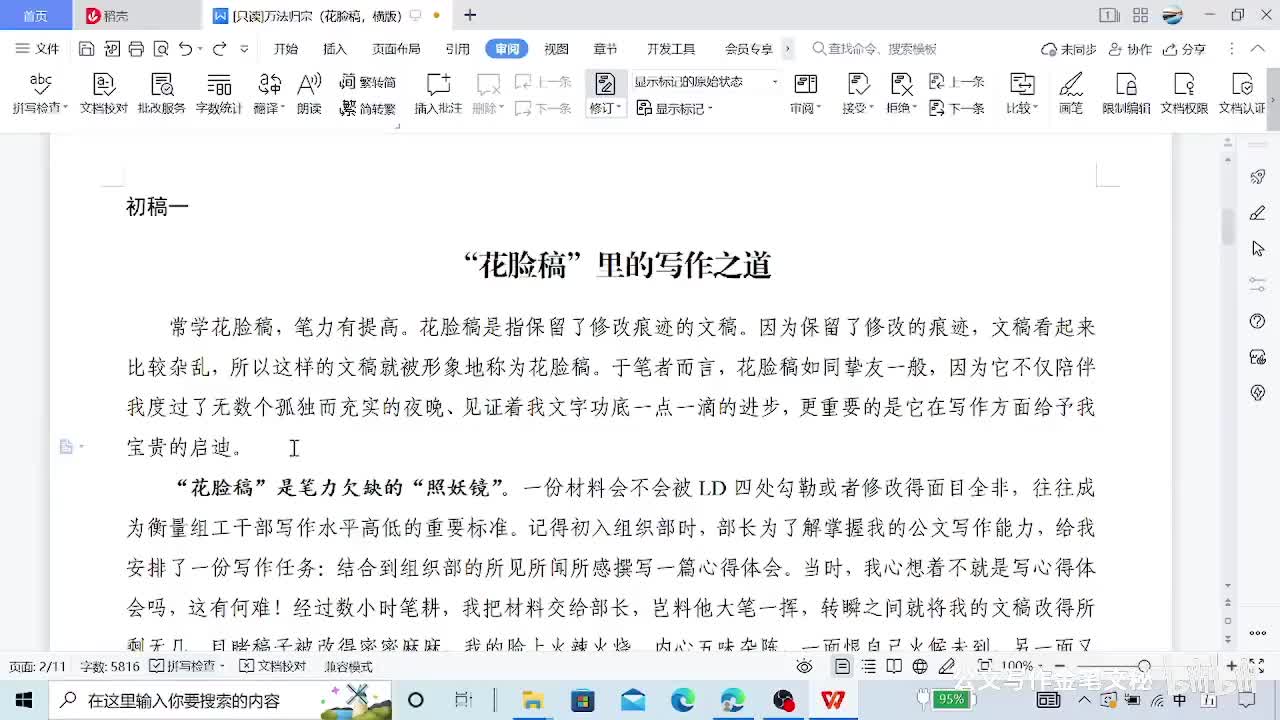Switch to the 页面布局 ribbon tab

[x=396, y=49]
